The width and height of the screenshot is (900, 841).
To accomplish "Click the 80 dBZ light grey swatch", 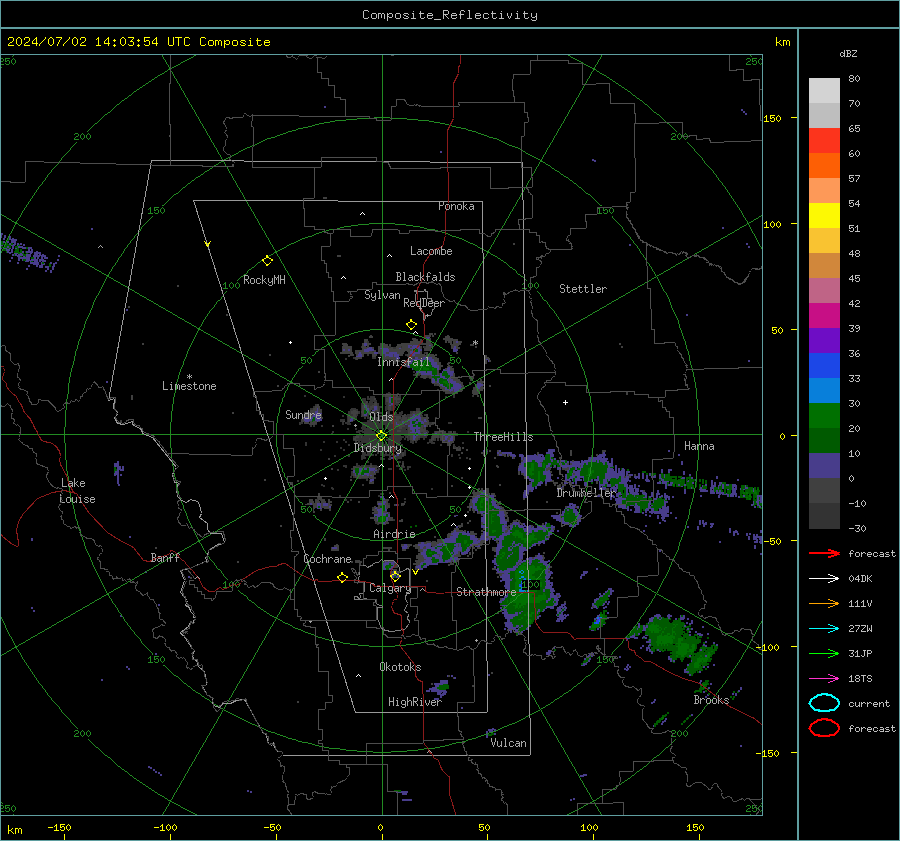I will pos(824,90).
